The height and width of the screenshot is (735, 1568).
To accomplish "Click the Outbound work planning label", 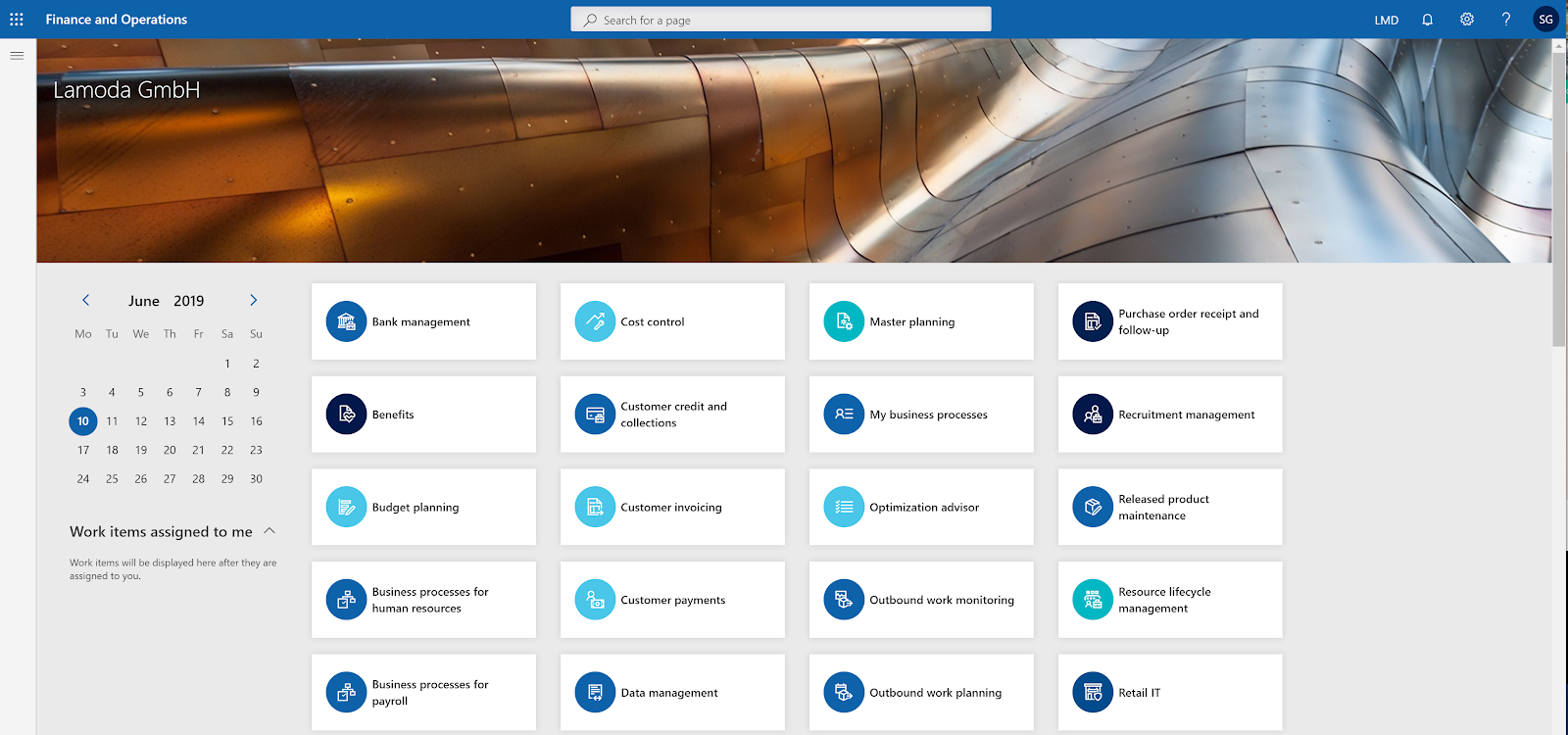I will click(x=936, y=692).
